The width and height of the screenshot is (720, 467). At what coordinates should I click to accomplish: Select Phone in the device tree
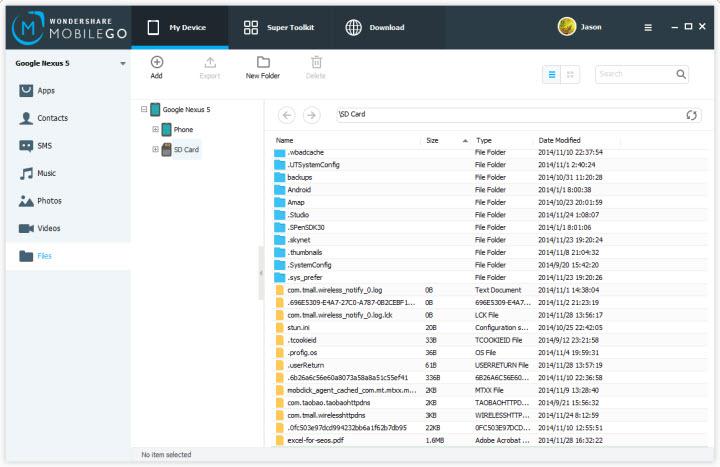click(x=183, y=129)
